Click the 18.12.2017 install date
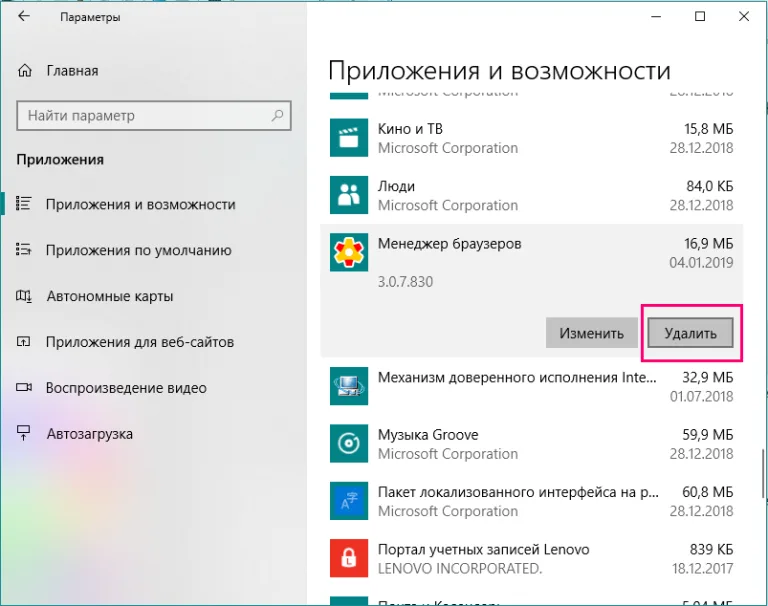Image resolution: width=768 pixels, height=606 pixels. [702, 568]
